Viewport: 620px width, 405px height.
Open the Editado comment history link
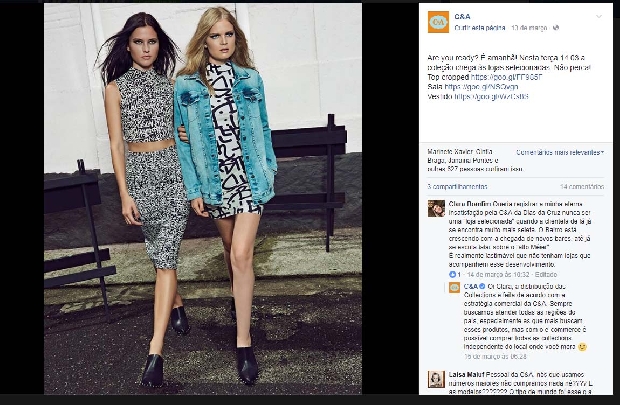point(546,274)
